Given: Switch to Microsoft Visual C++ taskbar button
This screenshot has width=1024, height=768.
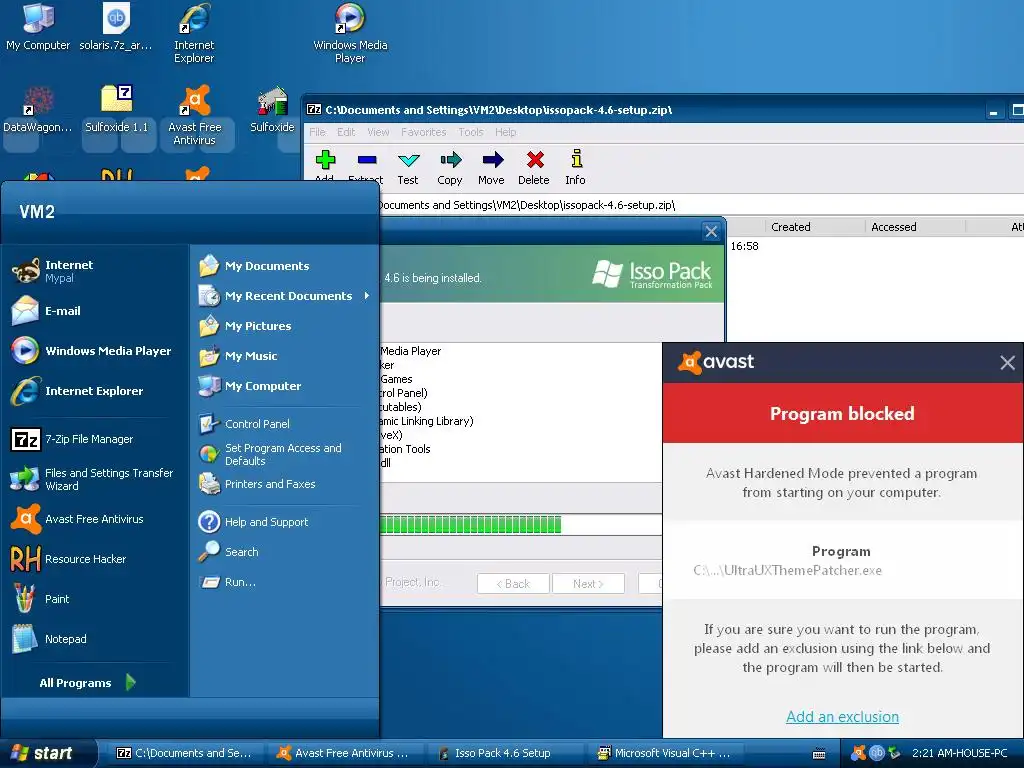Looking at the screenshot, I should (x=666, y=753).
